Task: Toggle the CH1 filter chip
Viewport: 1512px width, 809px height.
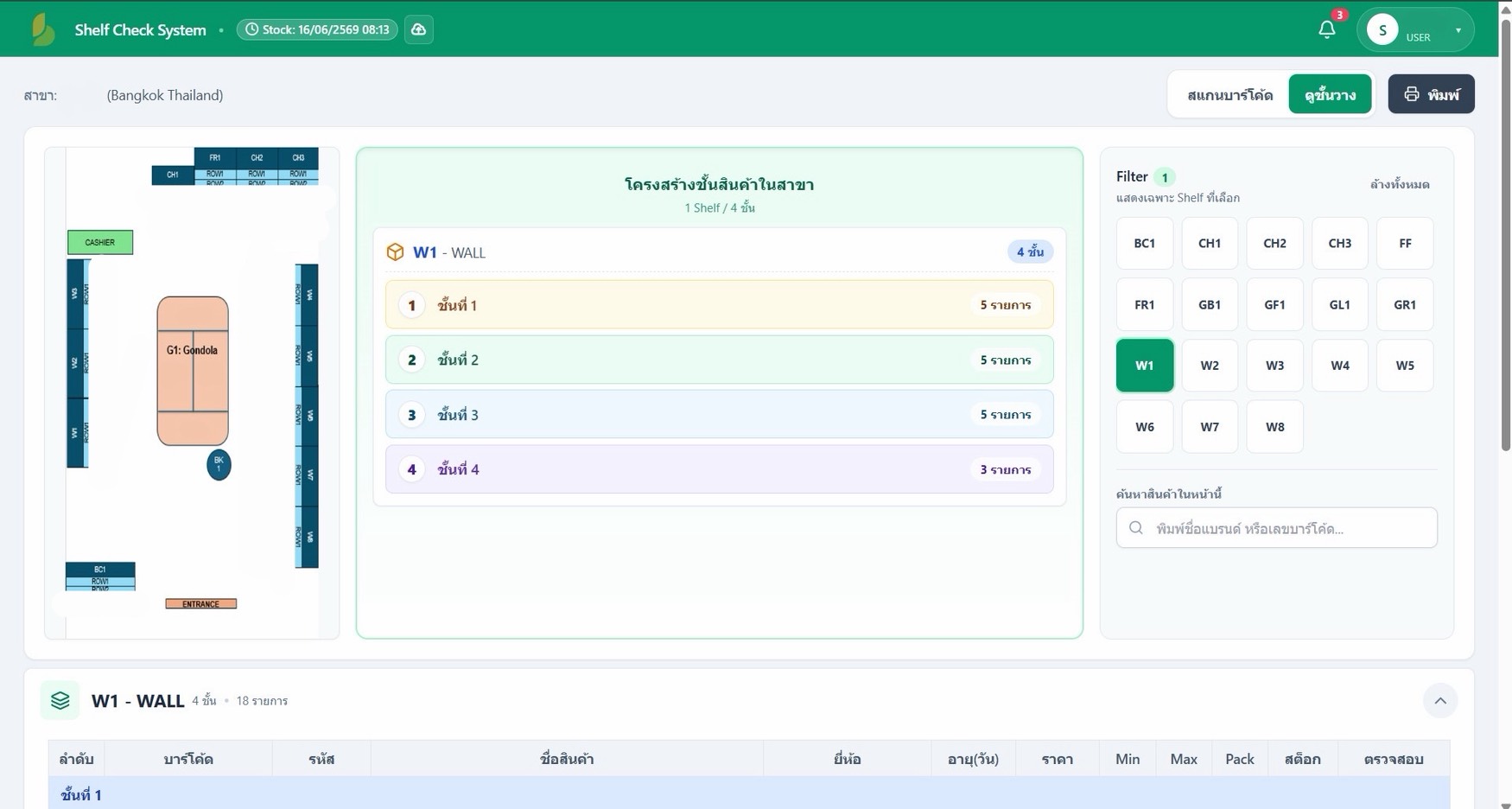Action: point(1210,244)
